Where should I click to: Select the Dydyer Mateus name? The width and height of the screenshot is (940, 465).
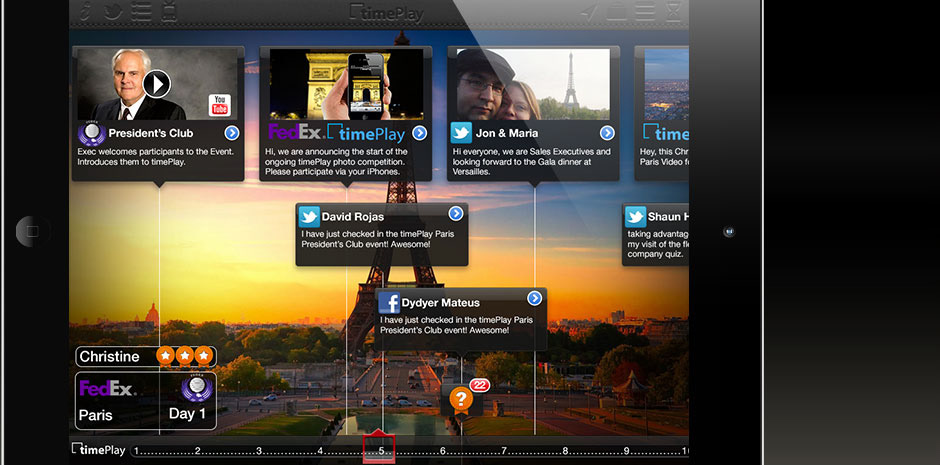(441, 303)
